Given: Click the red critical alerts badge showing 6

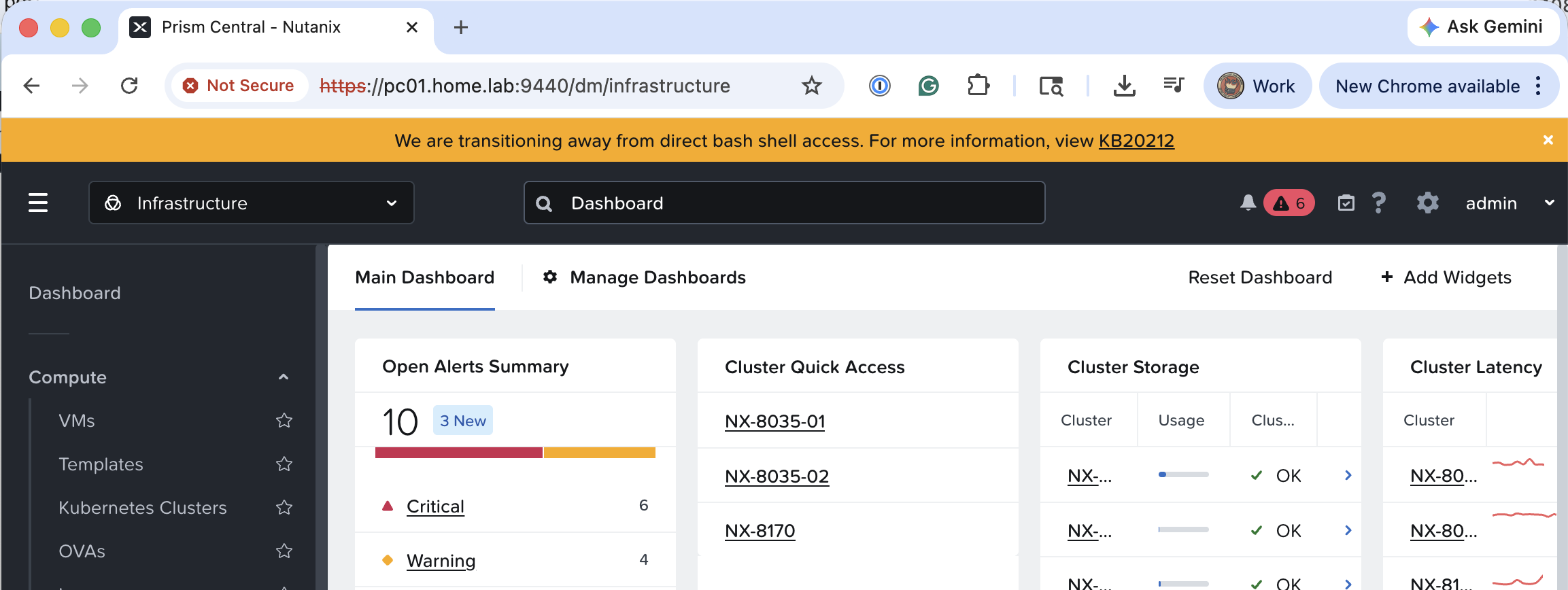Looking at the screenshot, I should pos(1289,203).
